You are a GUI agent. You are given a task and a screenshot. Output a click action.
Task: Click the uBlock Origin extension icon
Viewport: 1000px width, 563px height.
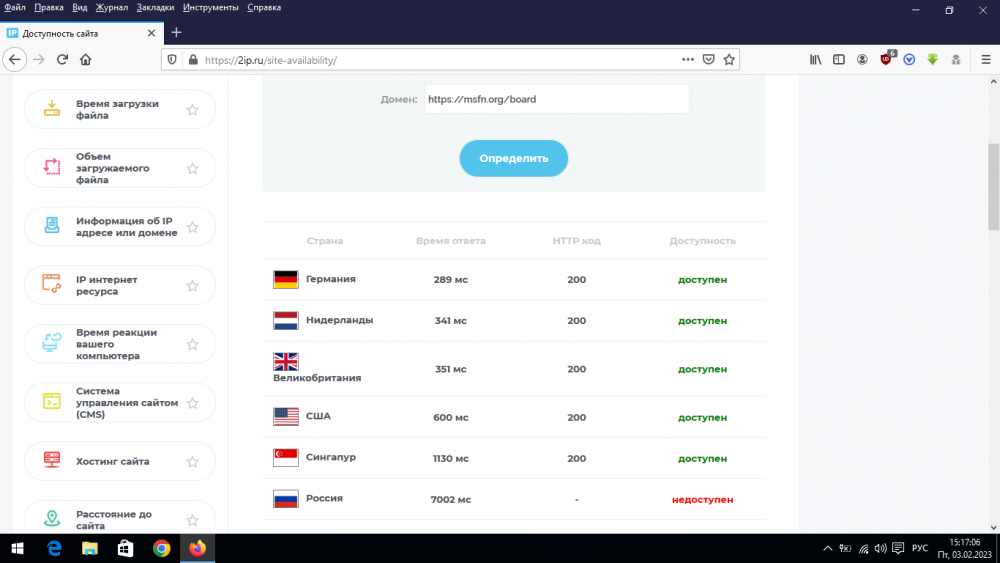click(886, 59)
